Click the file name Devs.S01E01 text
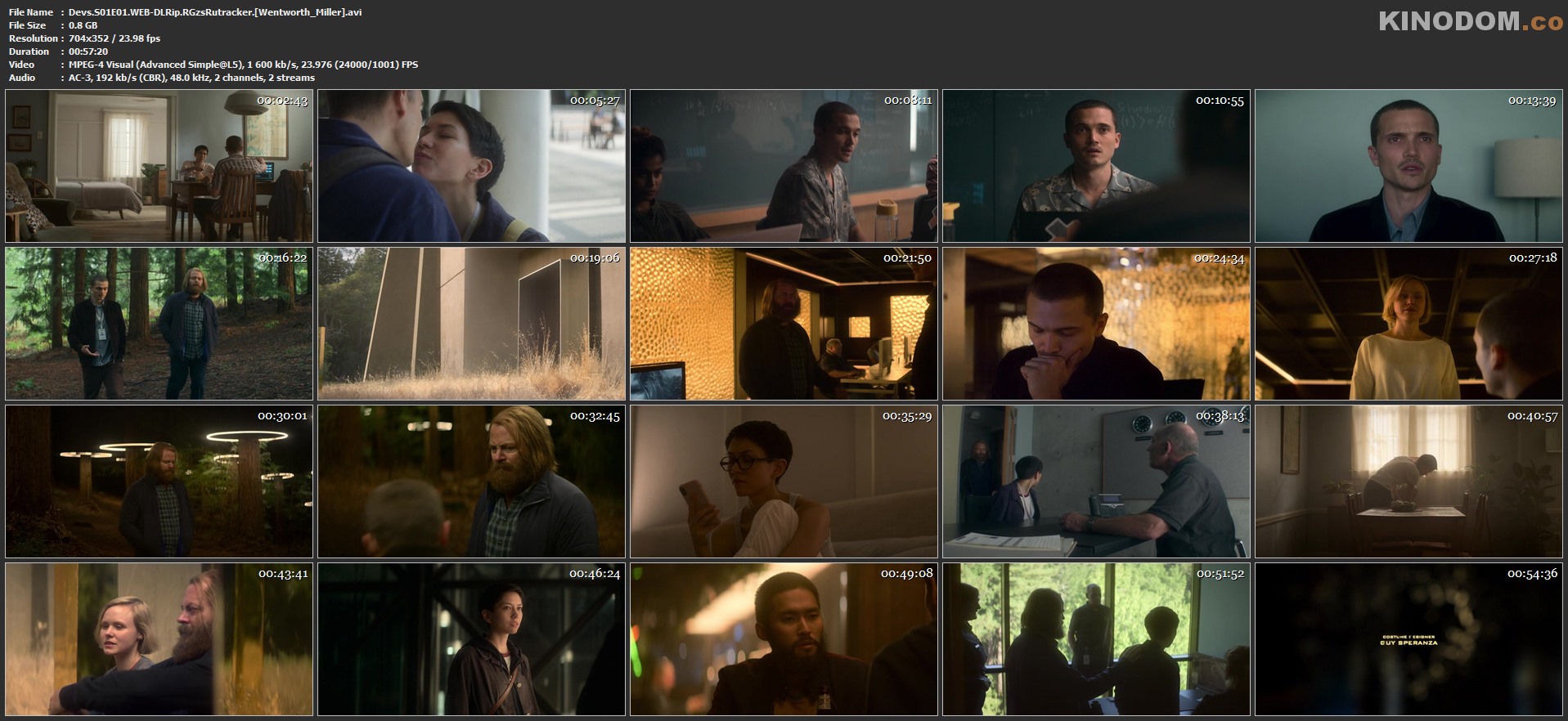The width and height of the screenshot is (1568, 721). 215,12
